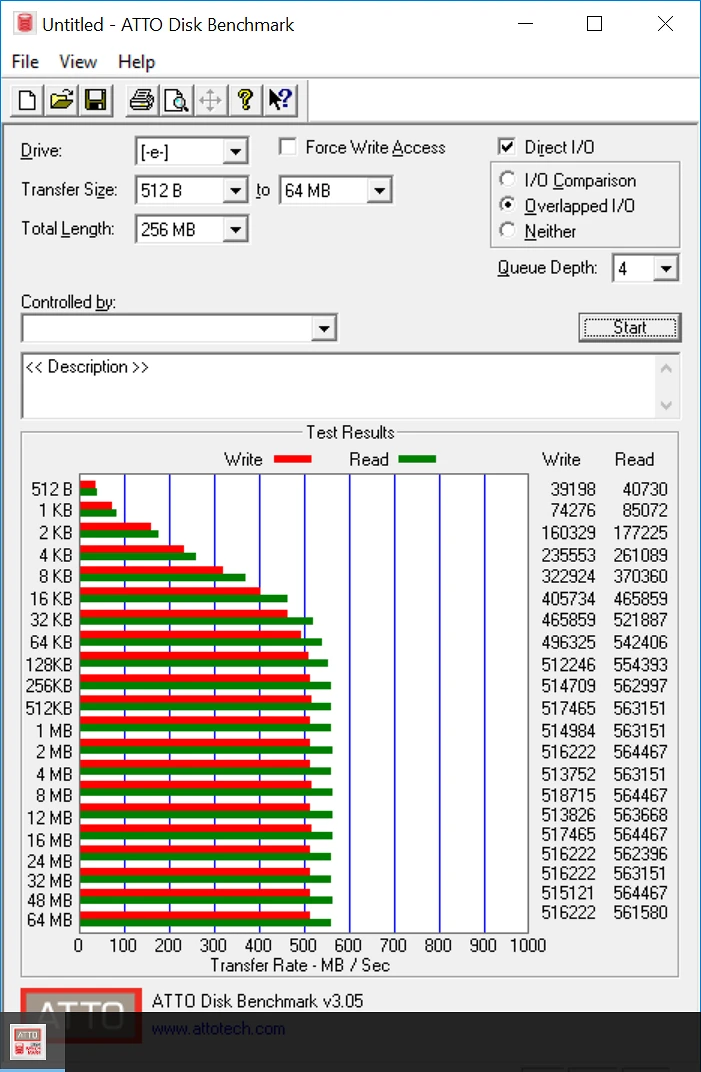
Task: Select the Neither radio button
Action: click(x=507, y=231)
